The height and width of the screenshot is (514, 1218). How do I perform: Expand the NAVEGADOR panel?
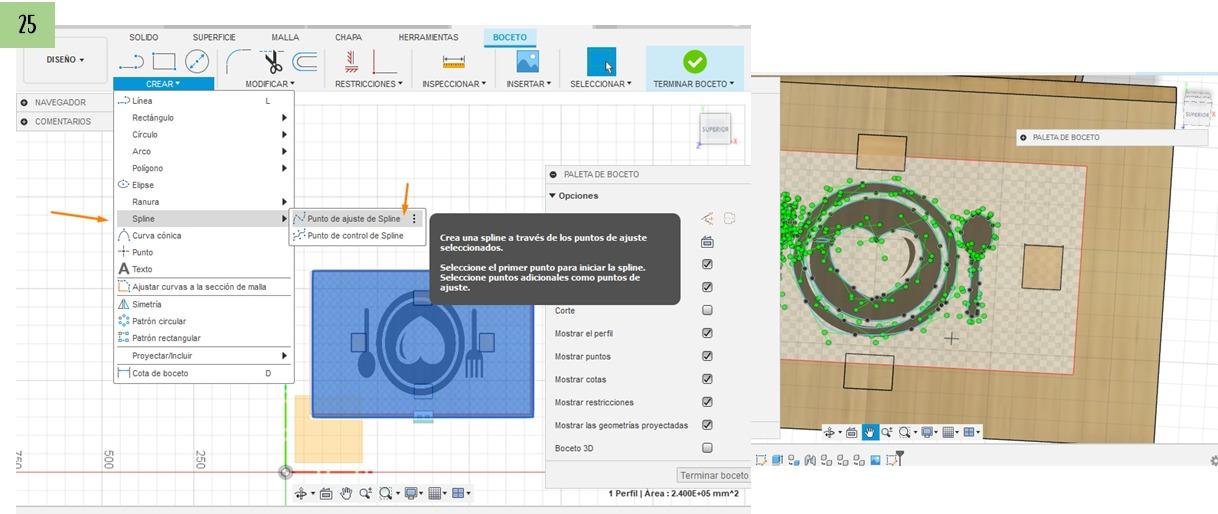pyautogui.click(x=24, y=102)
